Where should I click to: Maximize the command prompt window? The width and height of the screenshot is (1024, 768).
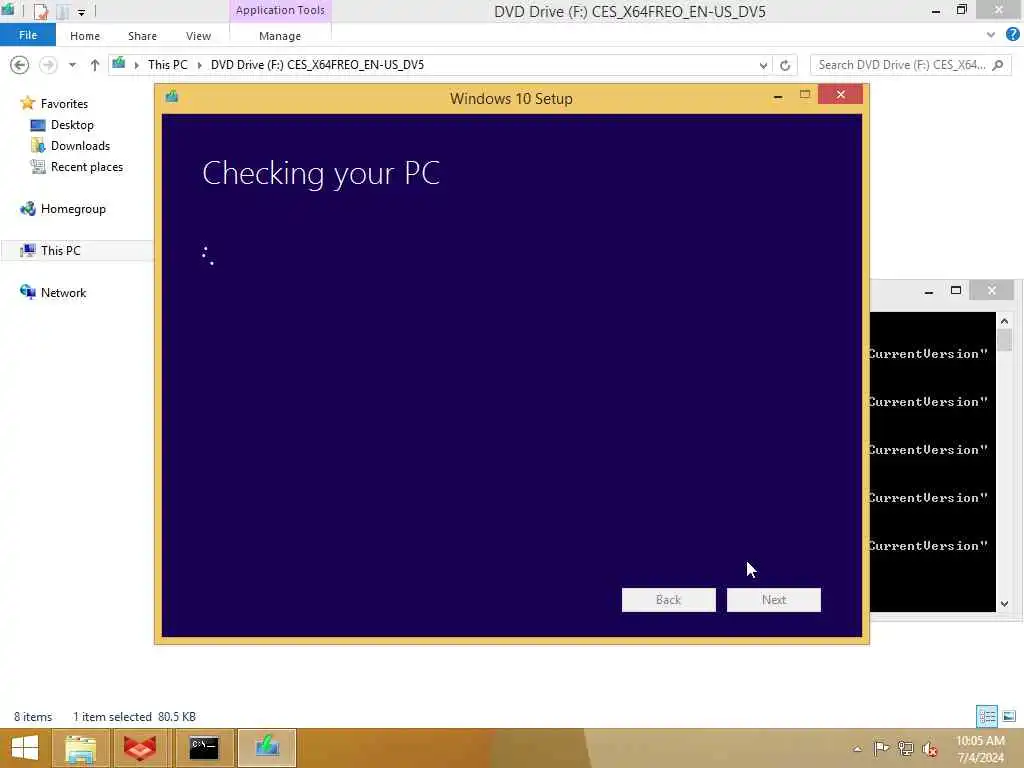[955, 290]
